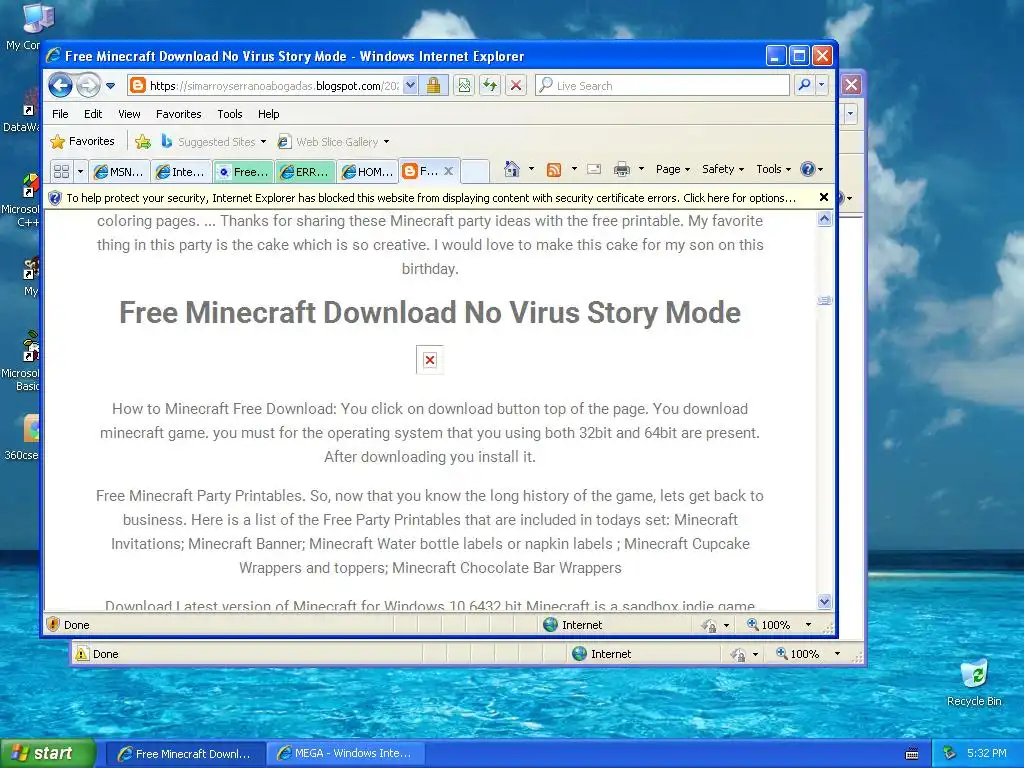Go back using the Back arrow button
This screenshot has width=1024, height=768.
(x=60, y=86)
